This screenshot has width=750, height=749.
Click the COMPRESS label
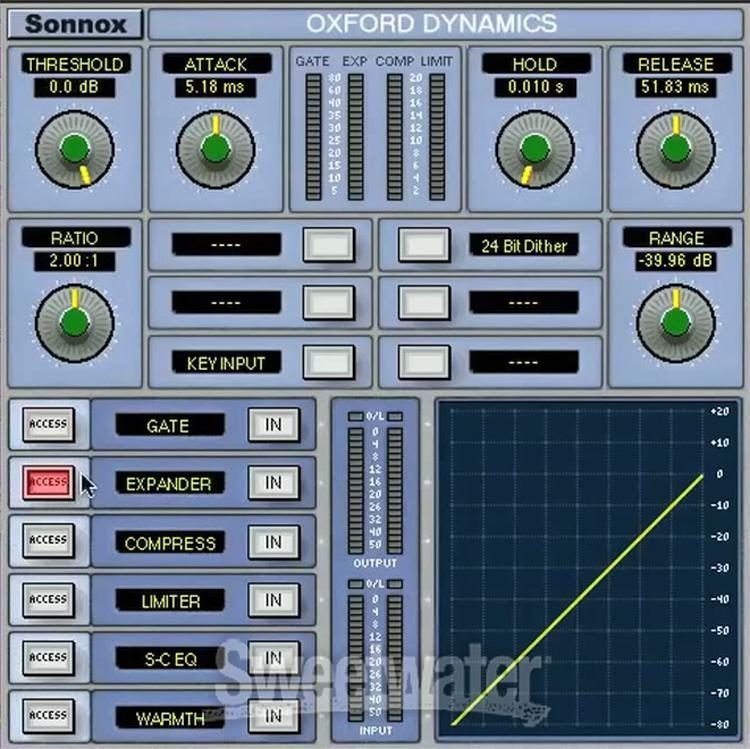(x=169, y=543)
